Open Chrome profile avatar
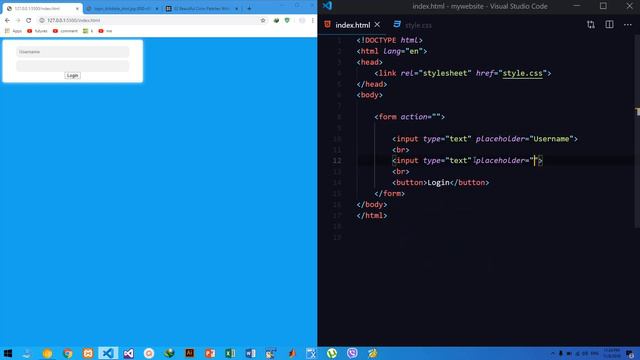This screenshot has height=360, width=640. pyautogui.click(x=302, y=20)
